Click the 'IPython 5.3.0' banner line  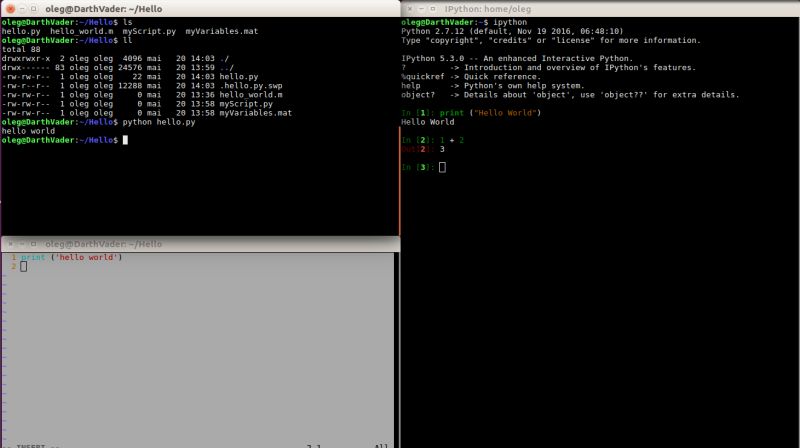point(517,59)
